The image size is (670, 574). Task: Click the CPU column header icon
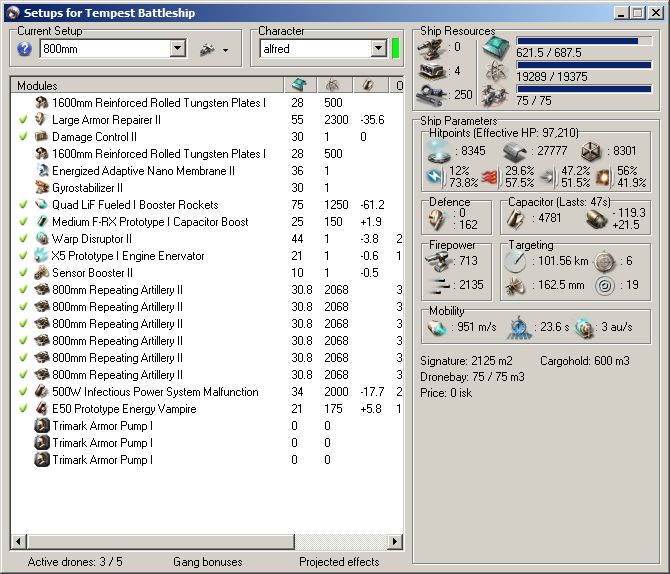click(299, 85)
